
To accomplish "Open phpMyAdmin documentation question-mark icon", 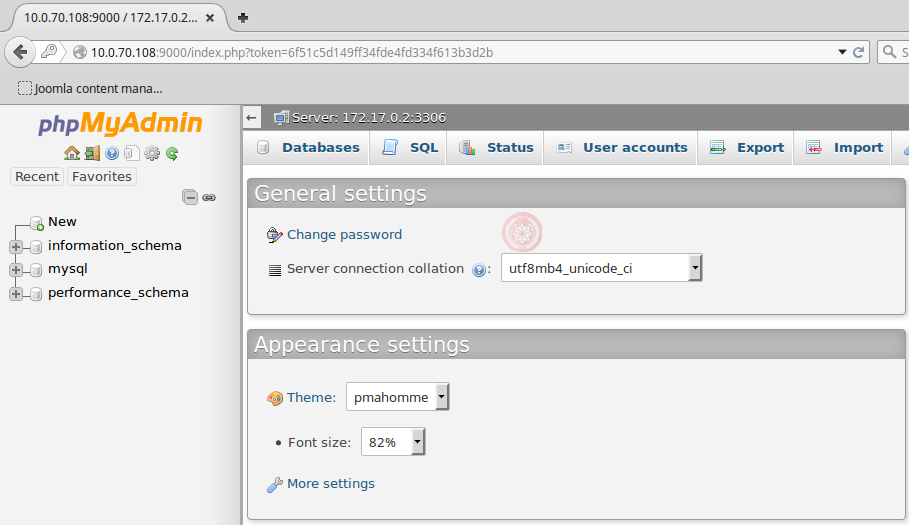I will click(112, 153).
